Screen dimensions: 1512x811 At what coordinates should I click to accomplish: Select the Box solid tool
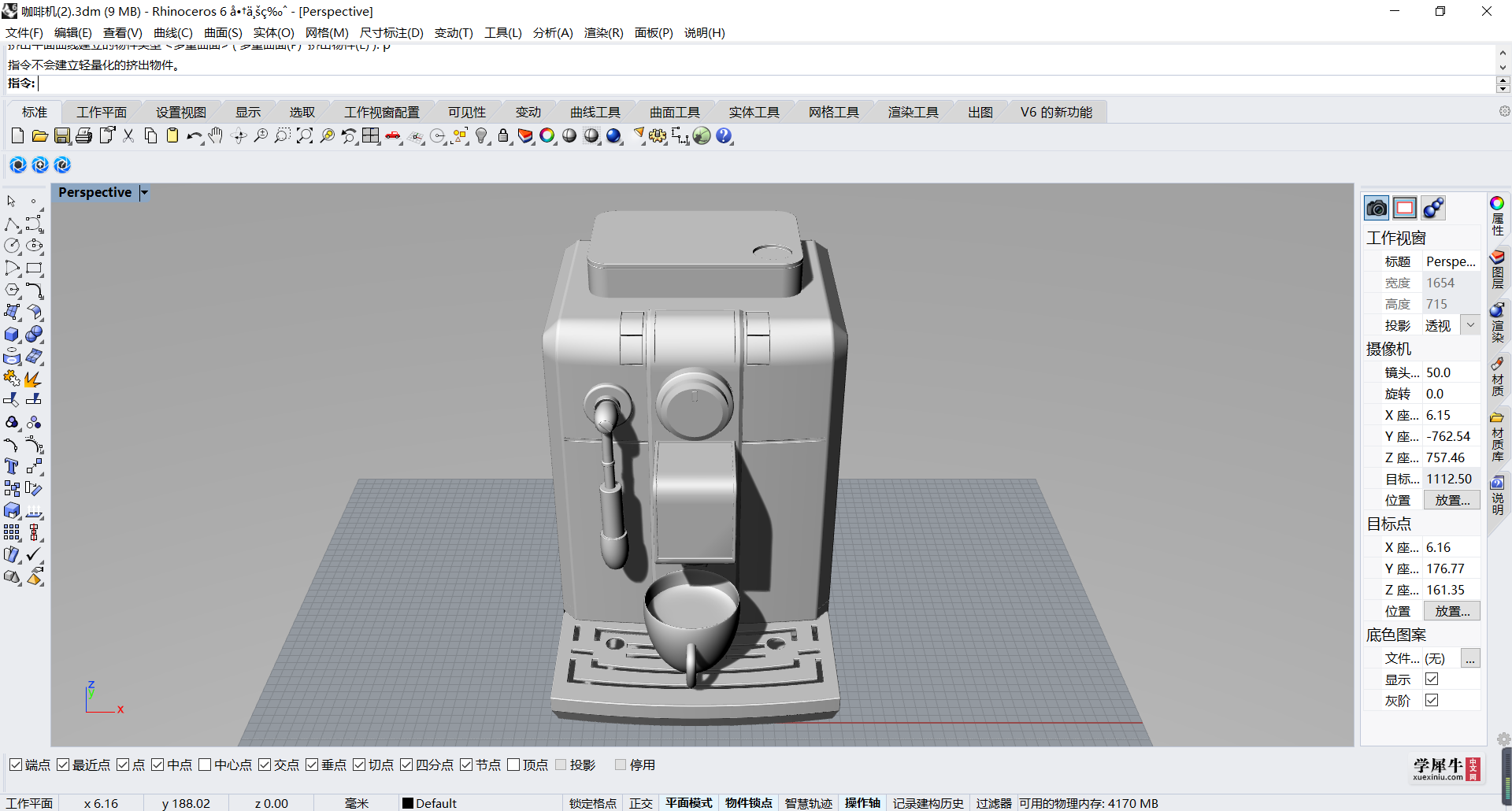12,335
